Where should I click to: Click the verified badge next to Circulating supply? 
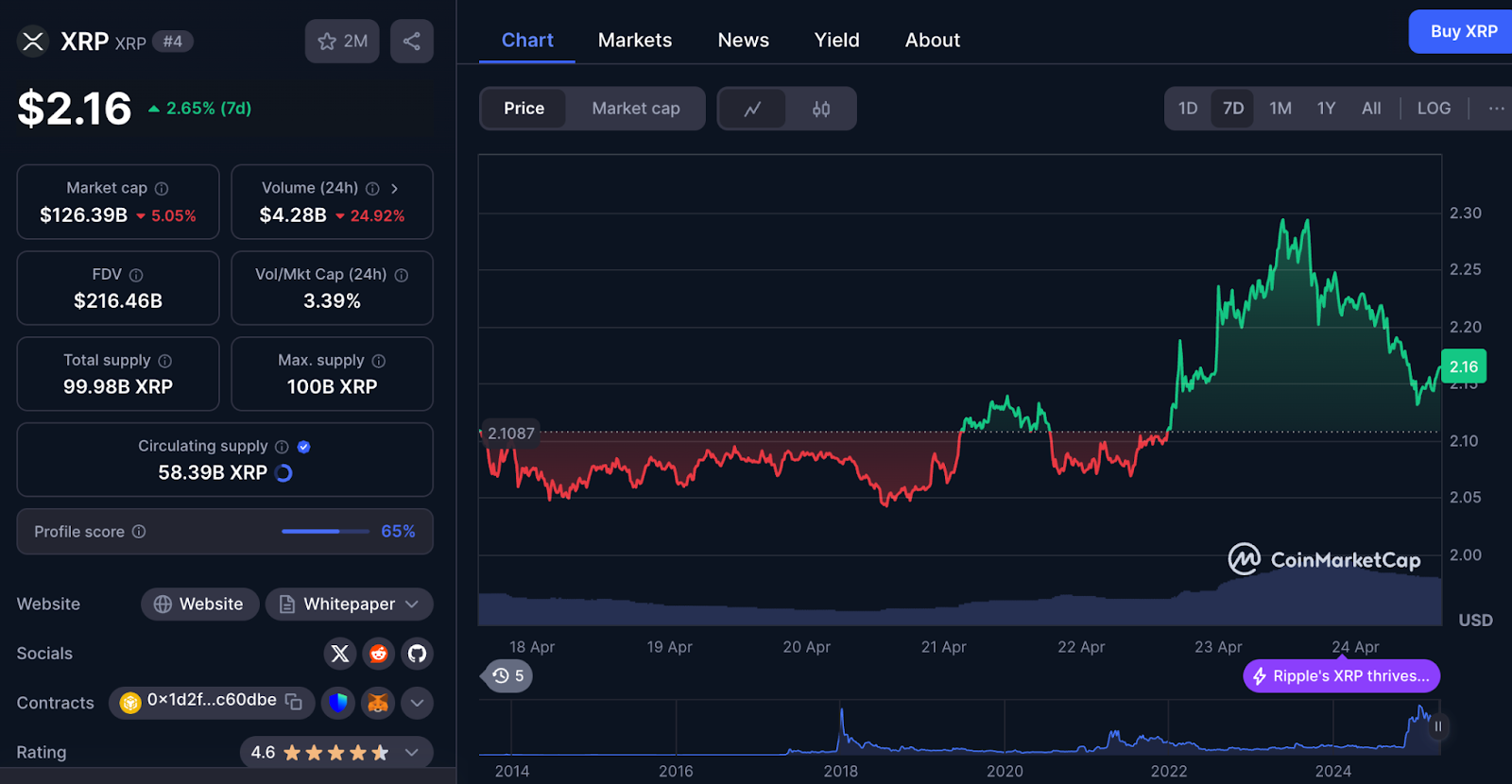pyautogui.click(x=304, y=447)
